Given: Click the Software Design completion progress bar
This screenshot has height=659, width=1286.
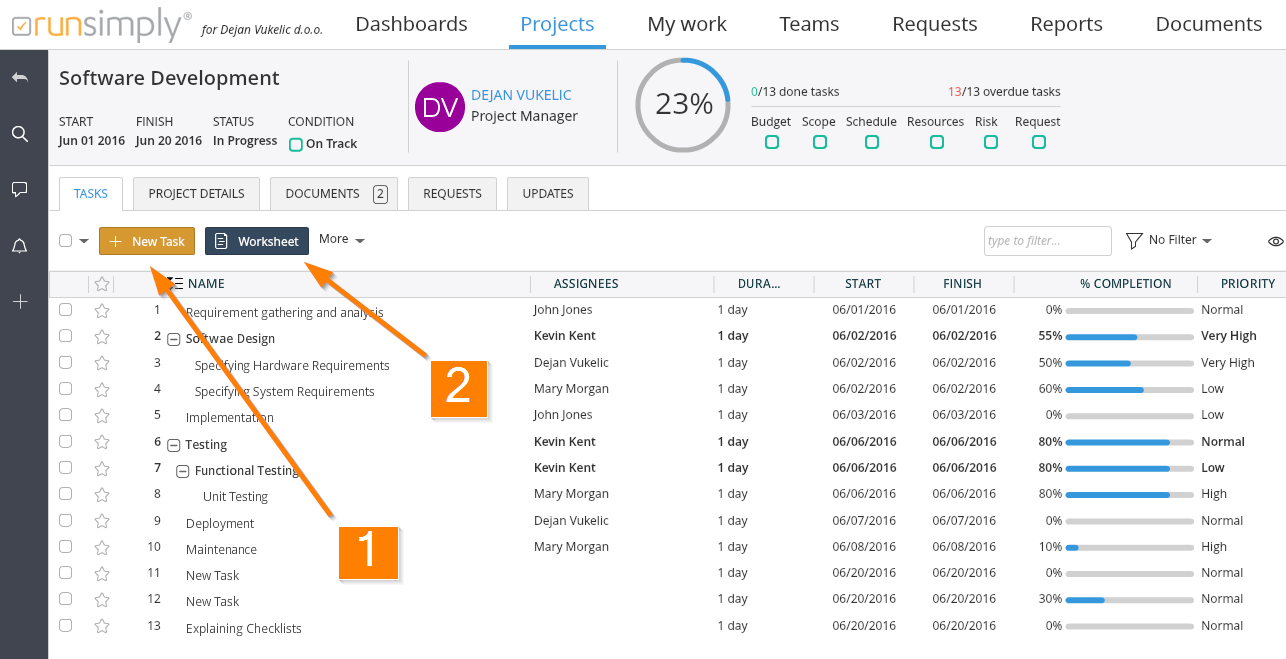Looking at the screenshot, I should click(1129, 337).
